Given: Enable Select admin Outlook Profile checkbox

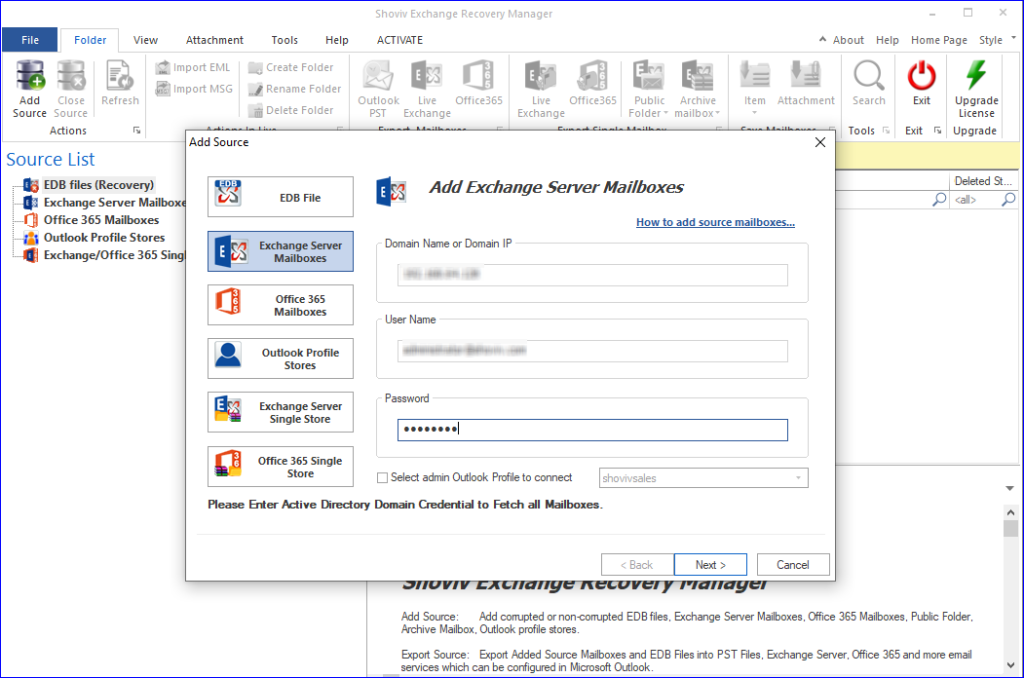Looking at the screenshot, I should (x=383, y=478).
